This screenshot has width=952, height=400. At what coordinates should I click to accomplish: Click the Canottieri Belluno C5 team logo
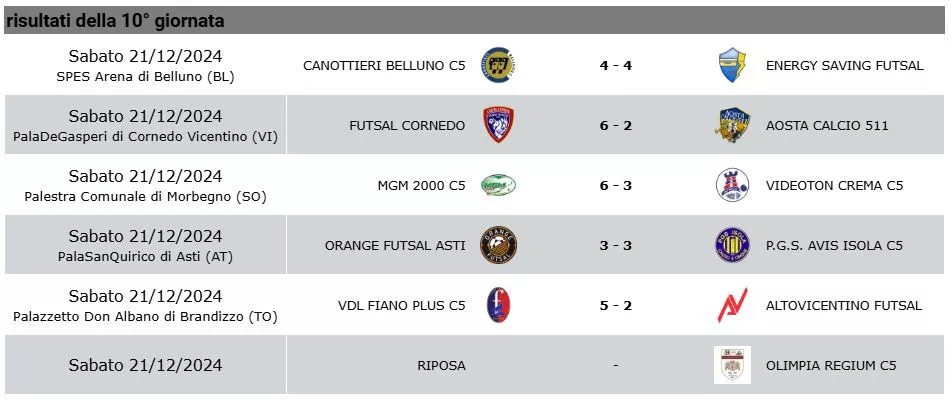click(x=497, y=66)
